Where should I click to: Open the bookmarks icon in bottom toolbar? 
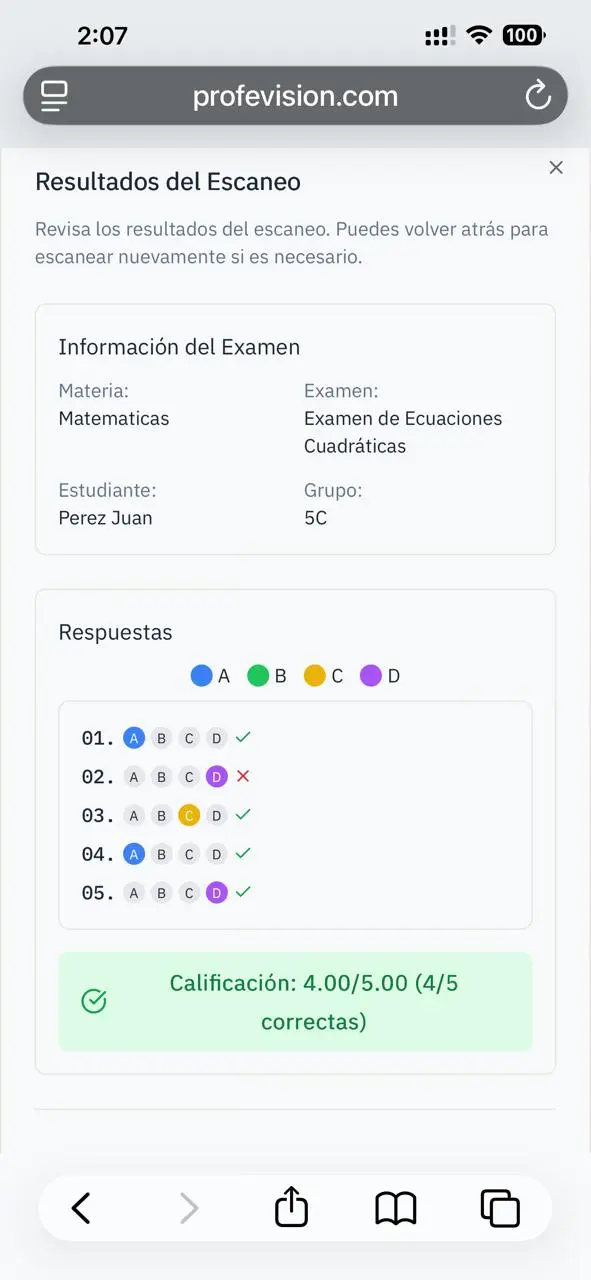pos(395,1207)
